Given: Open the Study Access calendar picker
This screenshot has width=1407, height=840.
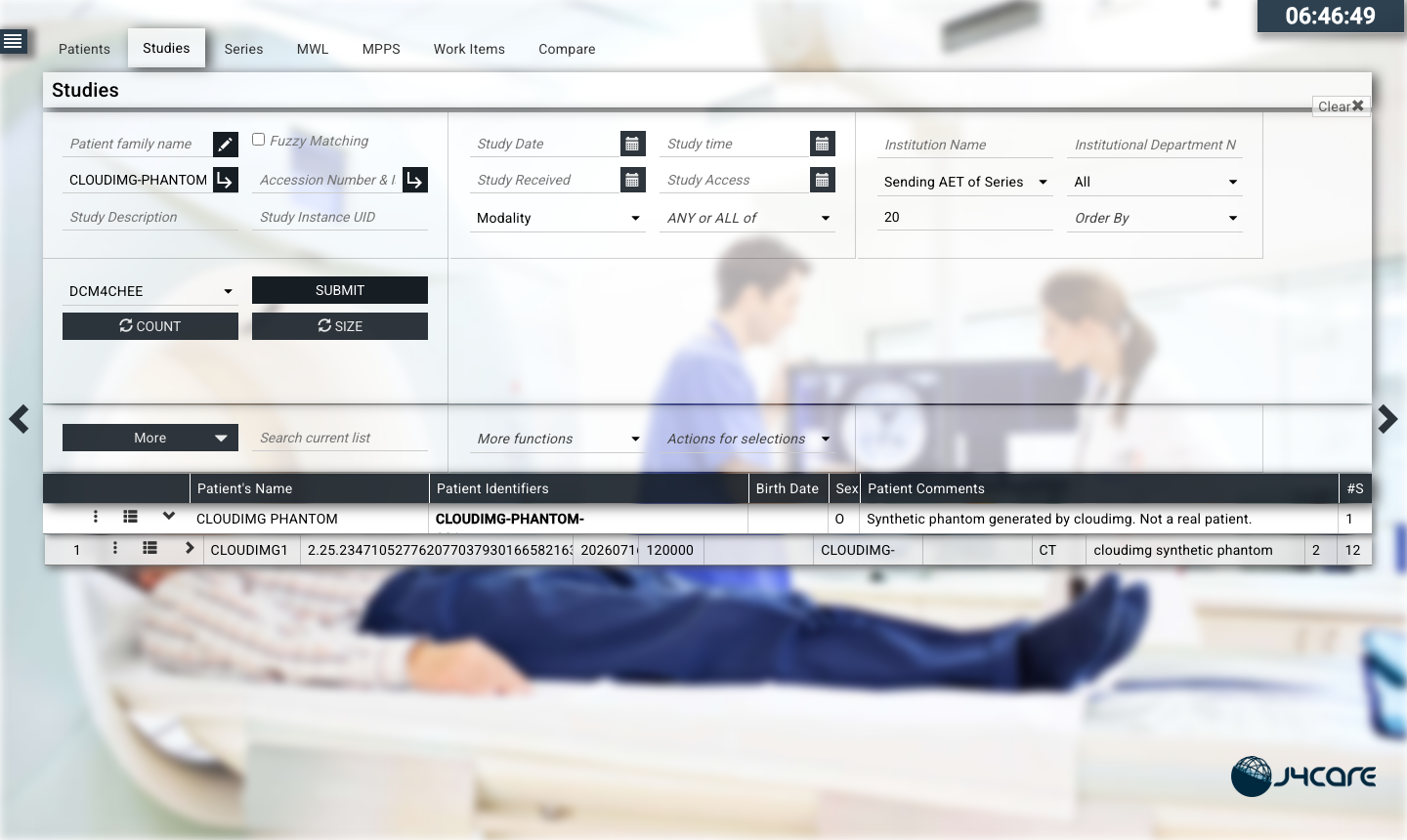Looking at the screenshot, I should (x=823, y=180).
